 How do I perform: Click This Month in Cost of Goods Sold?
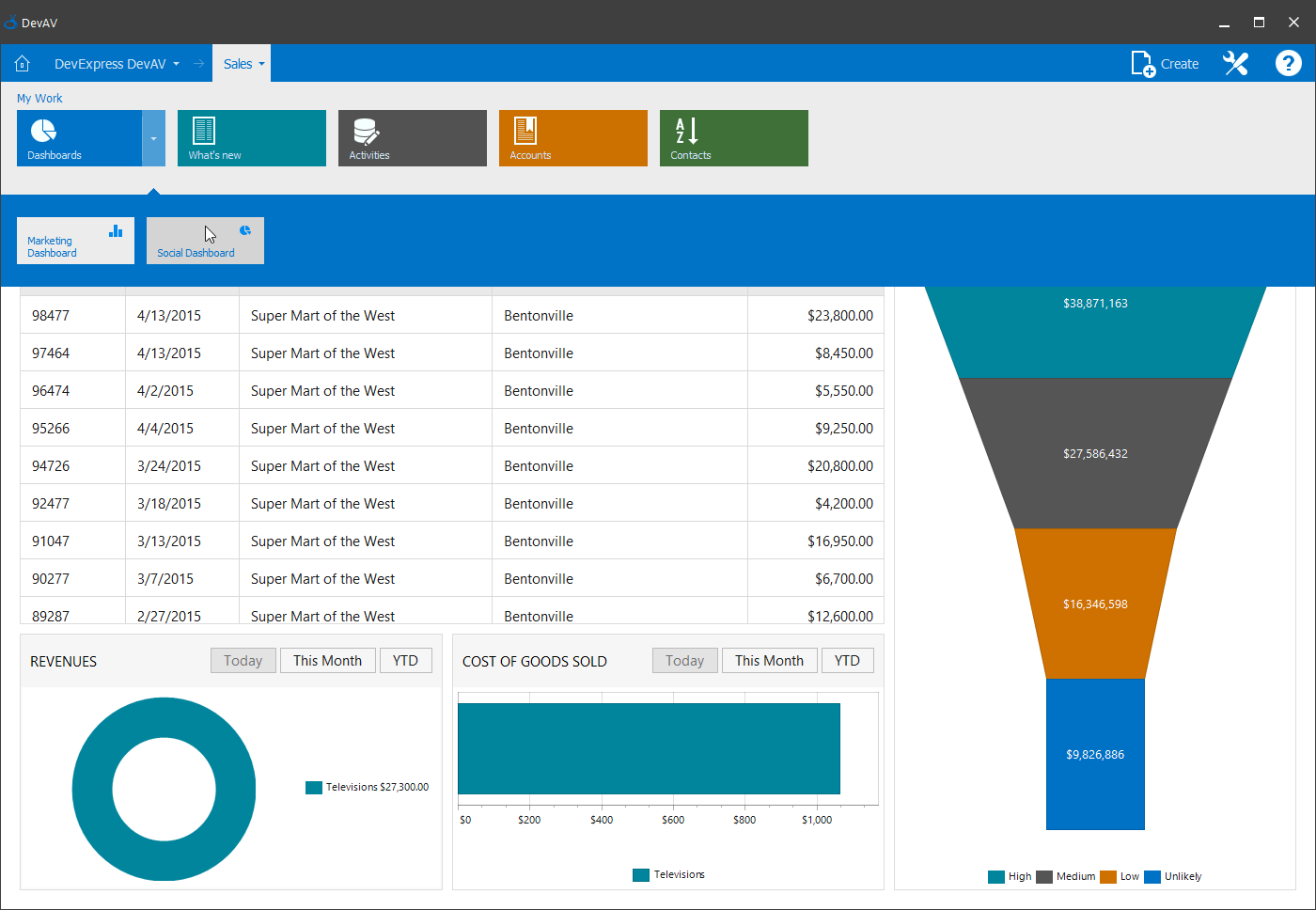[769, 661]
